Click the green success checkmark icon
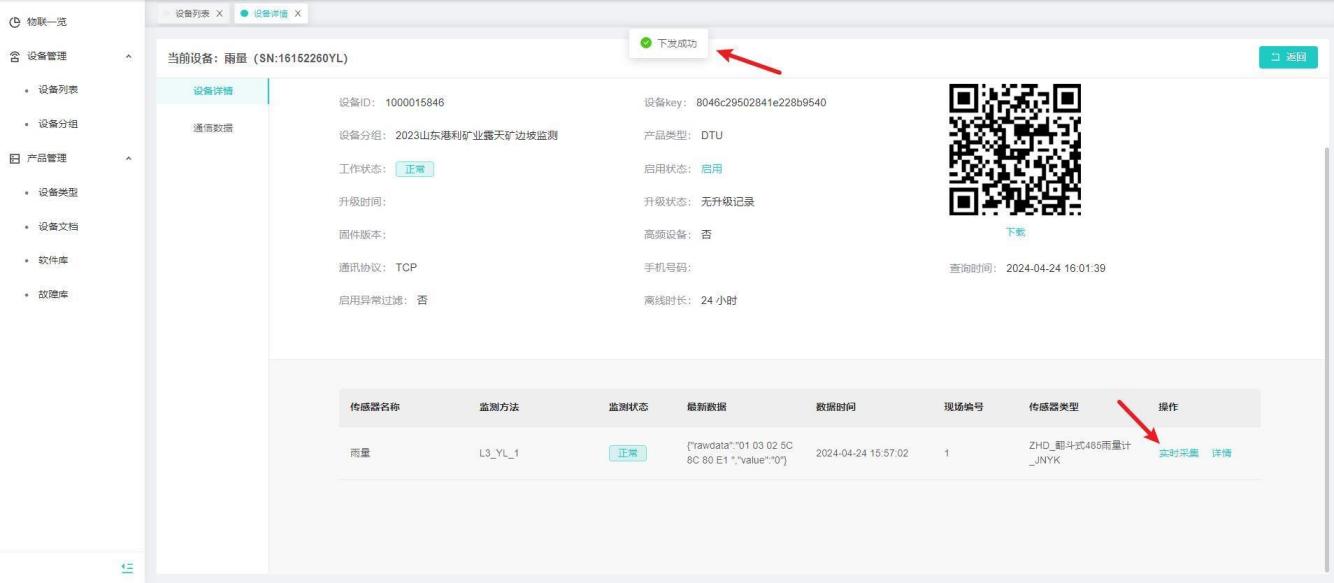Screen dimensions: 1334x583 pyautogui.click(x=645, y=43)
